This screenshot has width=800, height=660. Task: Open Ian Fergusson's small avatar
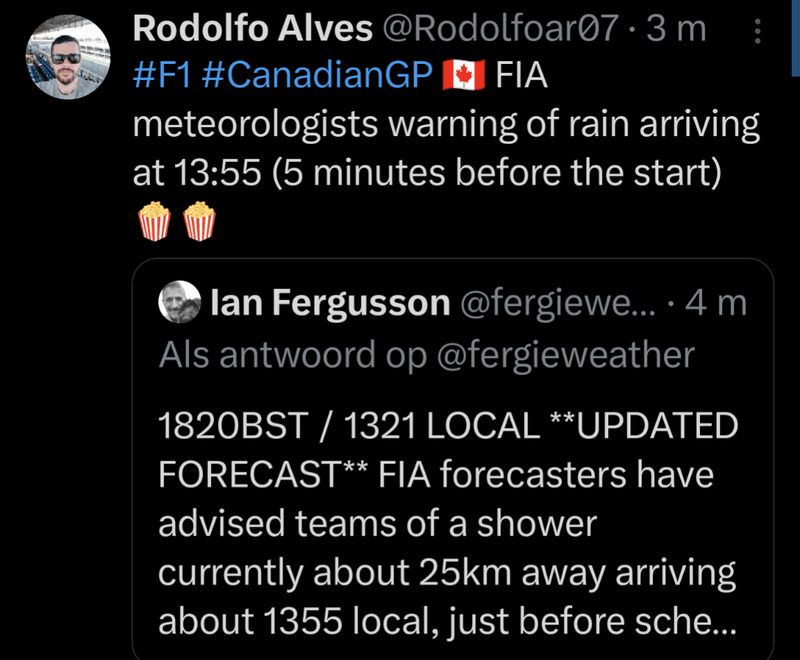180,303
